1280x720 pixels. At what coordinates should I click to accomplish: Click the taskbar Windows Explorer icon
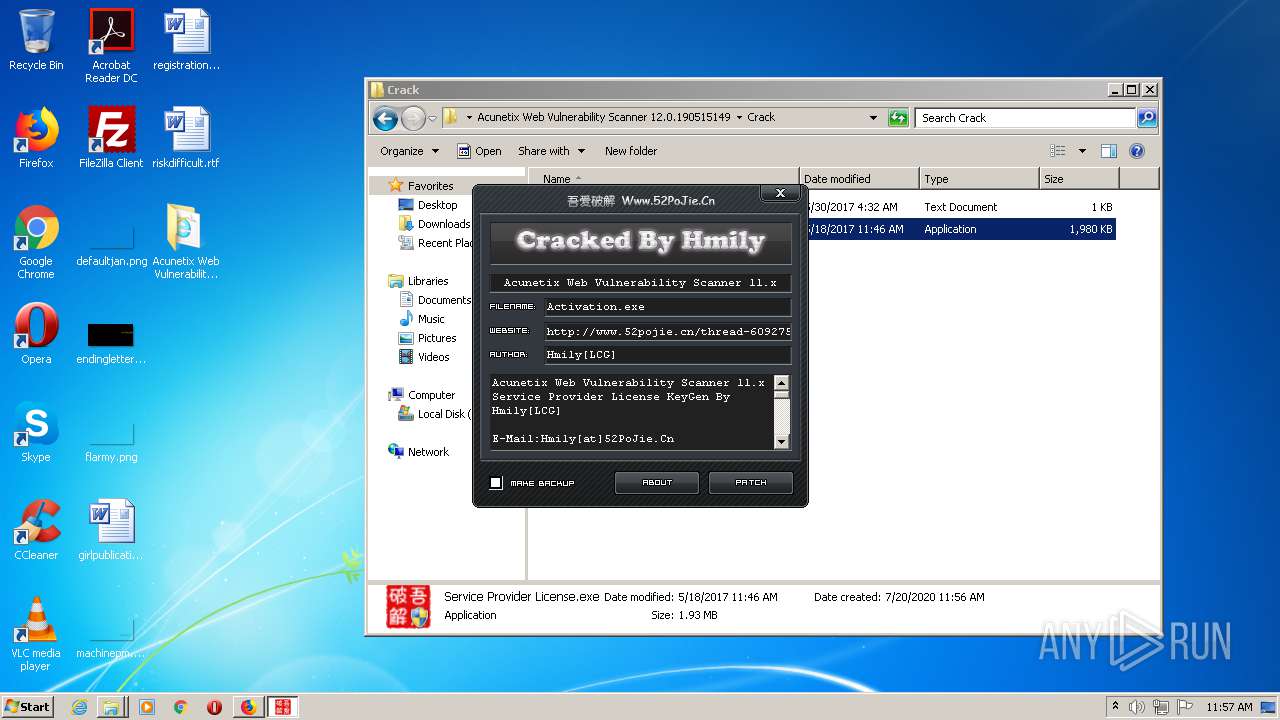pos(111,707)
